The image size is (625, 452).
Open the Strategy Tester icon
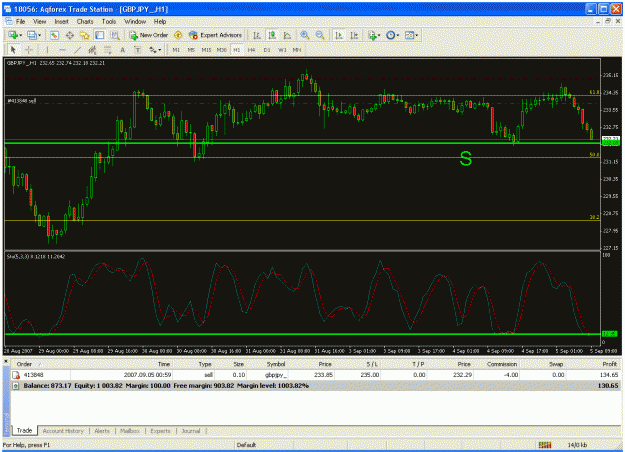pos(115,35)
